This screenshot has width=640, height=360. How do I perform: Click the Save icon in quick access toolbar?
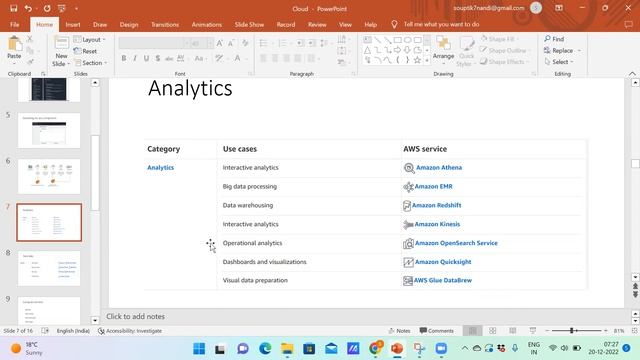(x=13, y=8)
